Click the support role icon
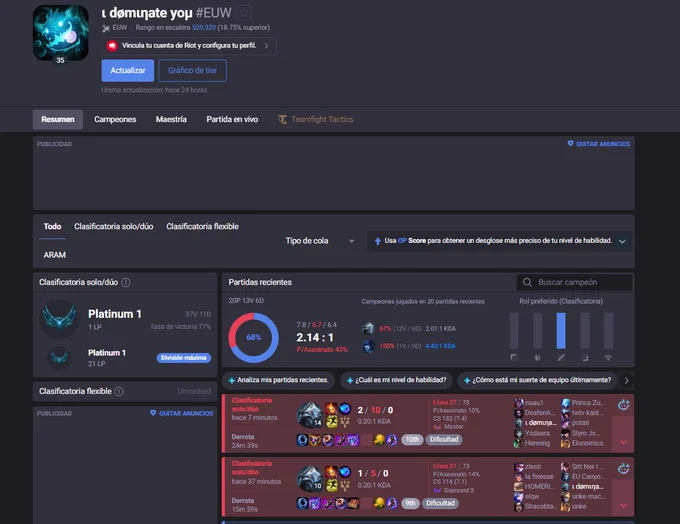The width and height of the screenshot is (680, 524). click(x=608, y=357)
